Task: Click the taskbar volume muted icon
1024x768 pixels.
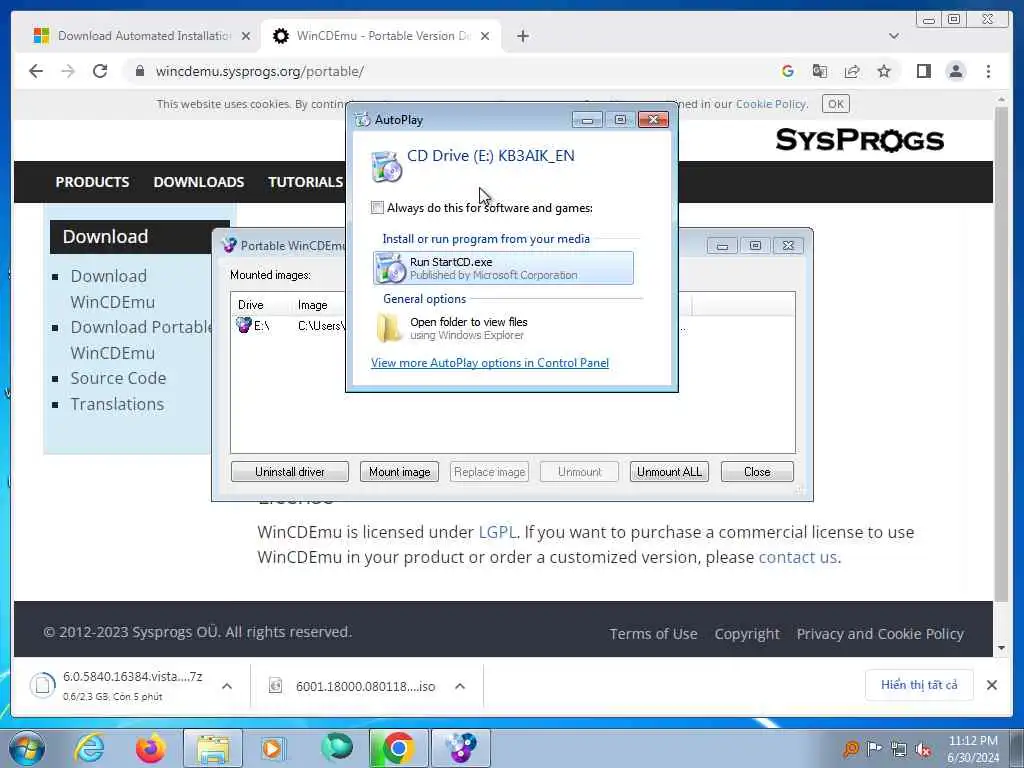Action: [x=923, y=749]
